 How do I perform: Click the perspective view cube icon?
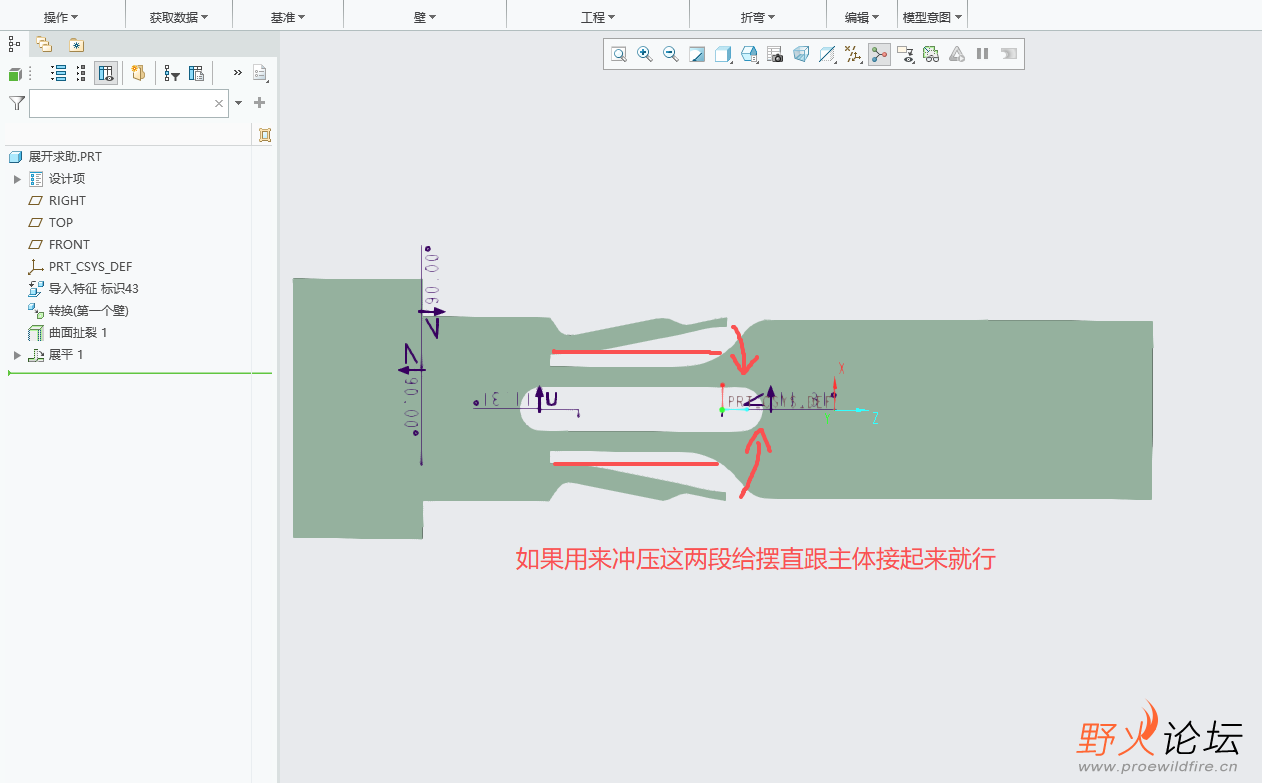click(x=801, y=54)
